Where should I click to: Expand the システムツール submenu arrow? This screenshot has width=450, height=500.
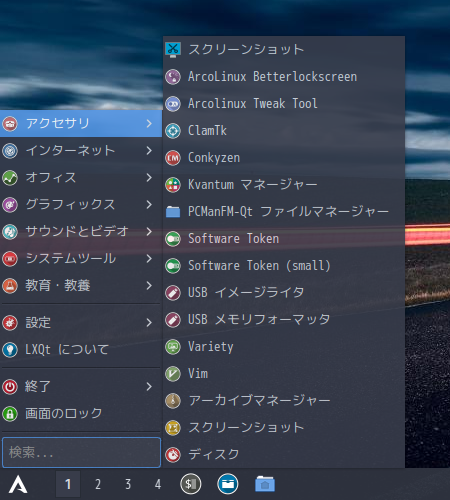[149, 259]
